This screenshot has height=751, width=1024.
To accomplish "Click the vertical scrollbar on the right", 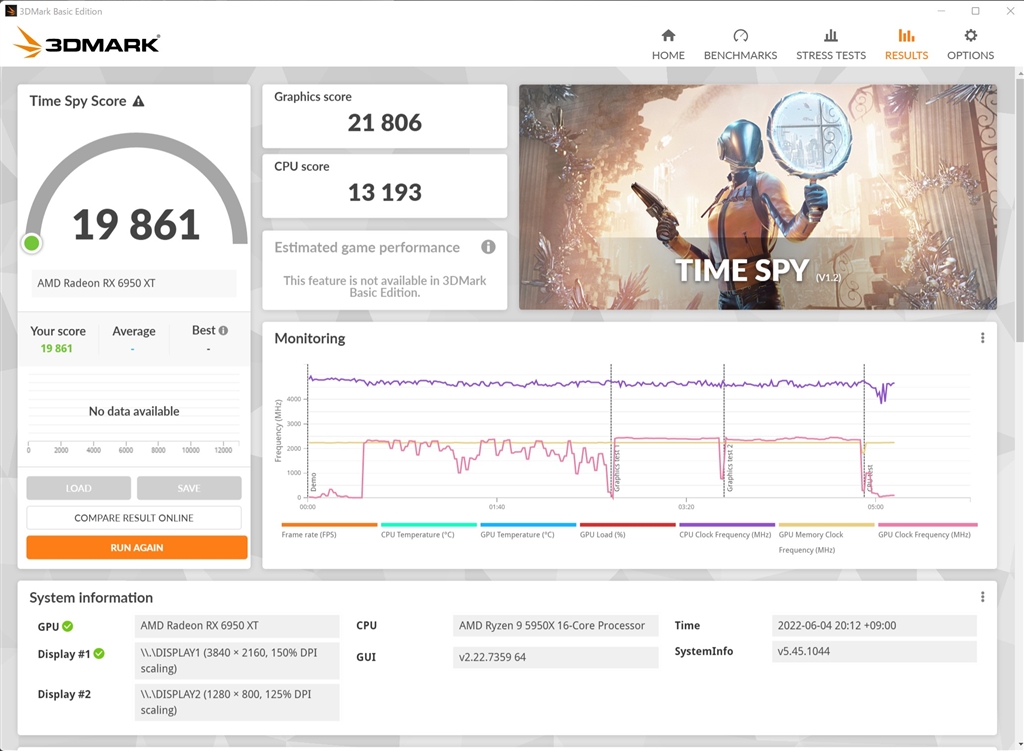I will point(1019,209).
